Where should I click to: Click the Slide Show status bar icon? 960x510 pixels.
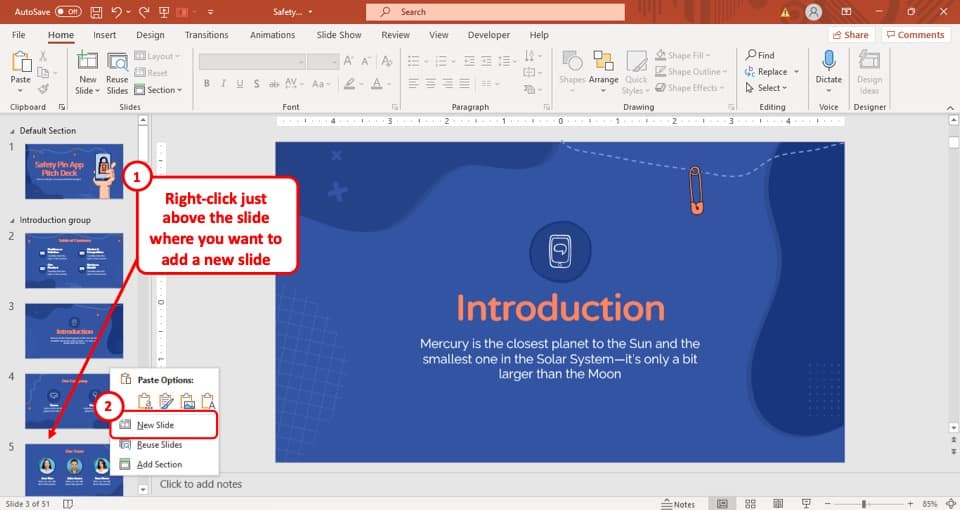click(806, 504)
